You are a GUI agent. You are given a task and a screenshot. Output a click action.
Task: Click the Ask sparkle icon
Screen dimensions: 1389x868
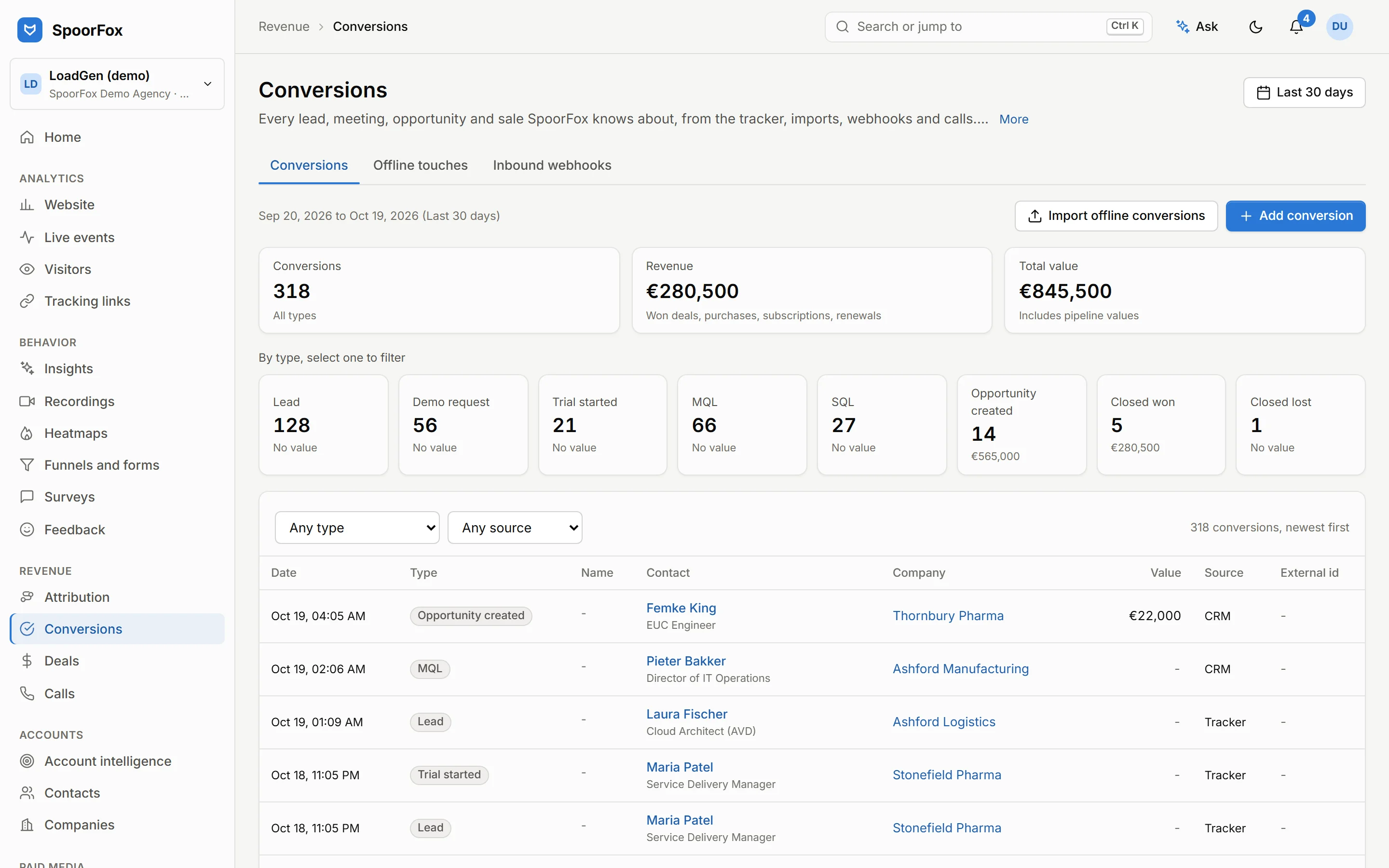point(1183,27)
